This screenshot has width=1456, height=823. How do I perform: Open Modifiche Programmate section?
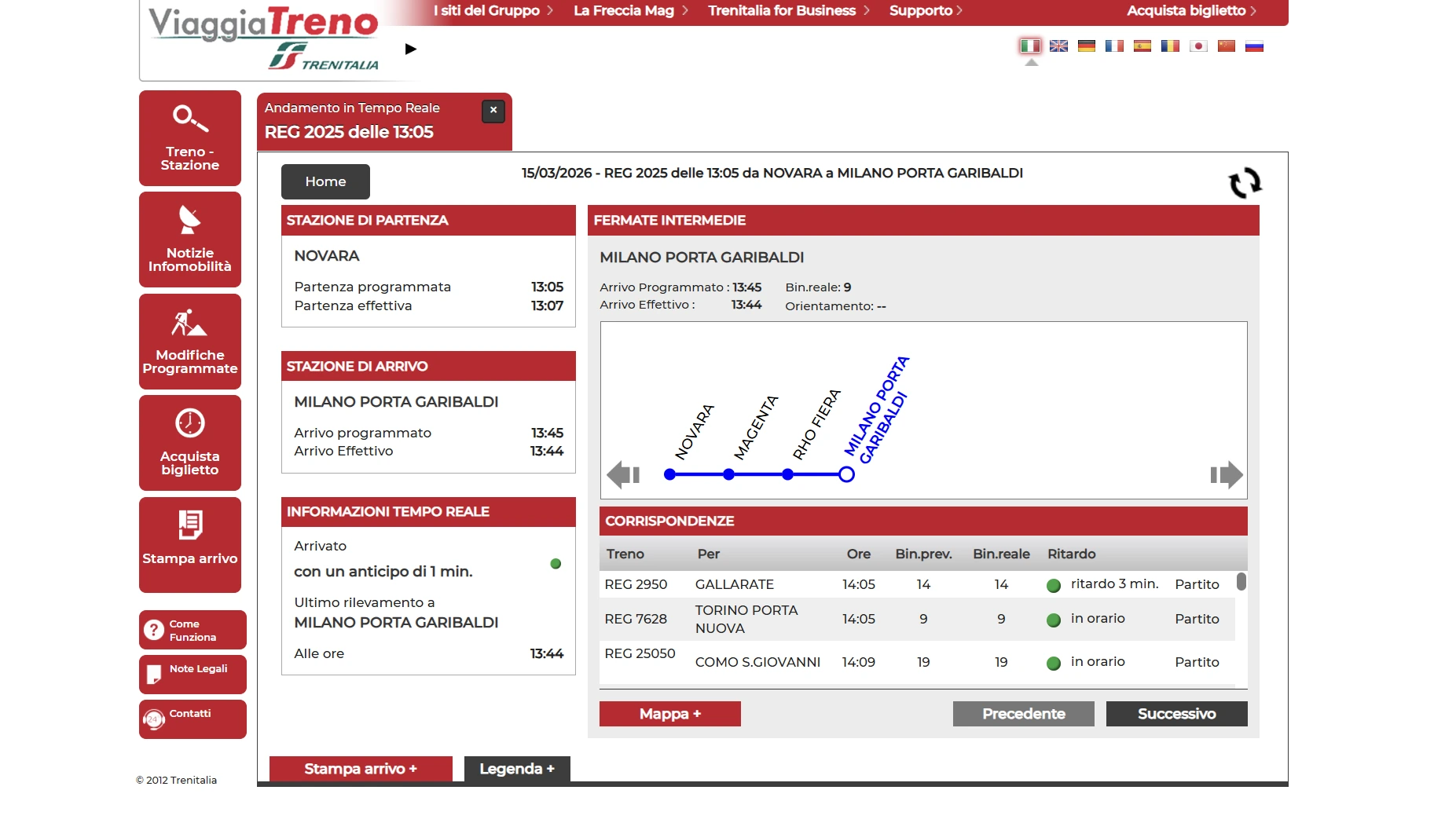[190, 341]
